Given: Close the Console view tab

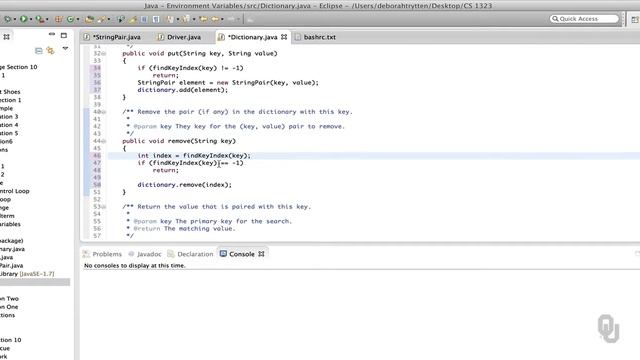Looking at the screenshot, I should [x=261, y=254].
